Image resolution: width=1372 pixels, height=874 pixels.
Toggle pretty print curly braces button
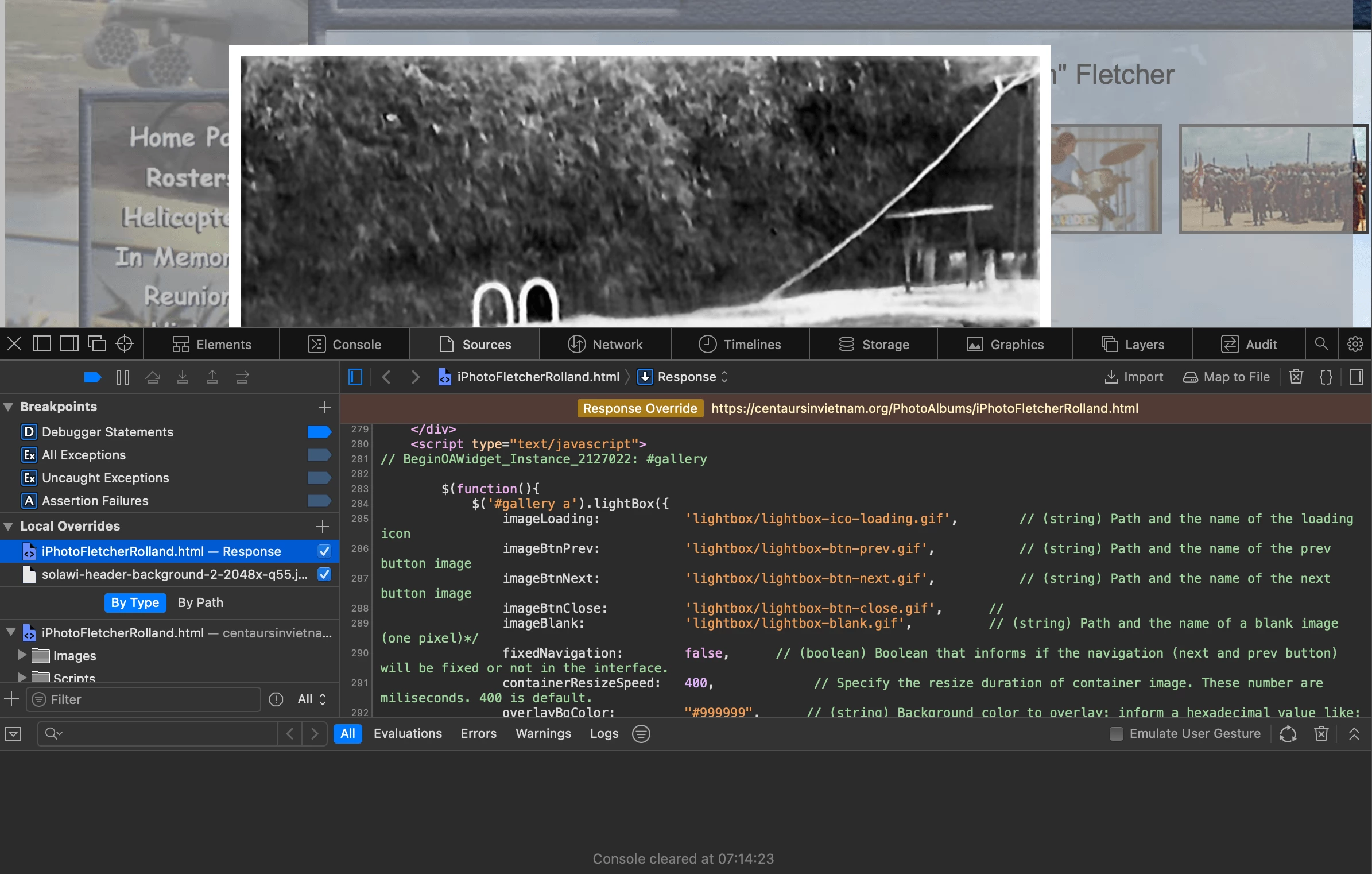[x=1326, y=377]
